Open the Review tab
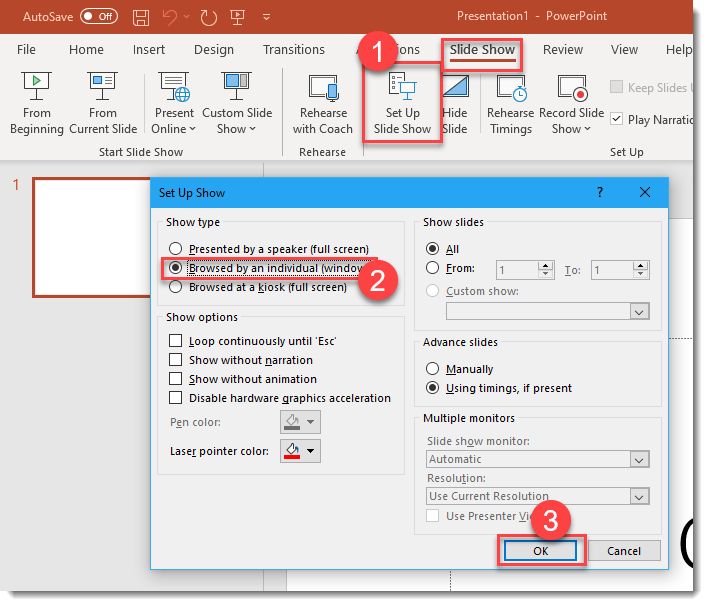 click(563, 49)
